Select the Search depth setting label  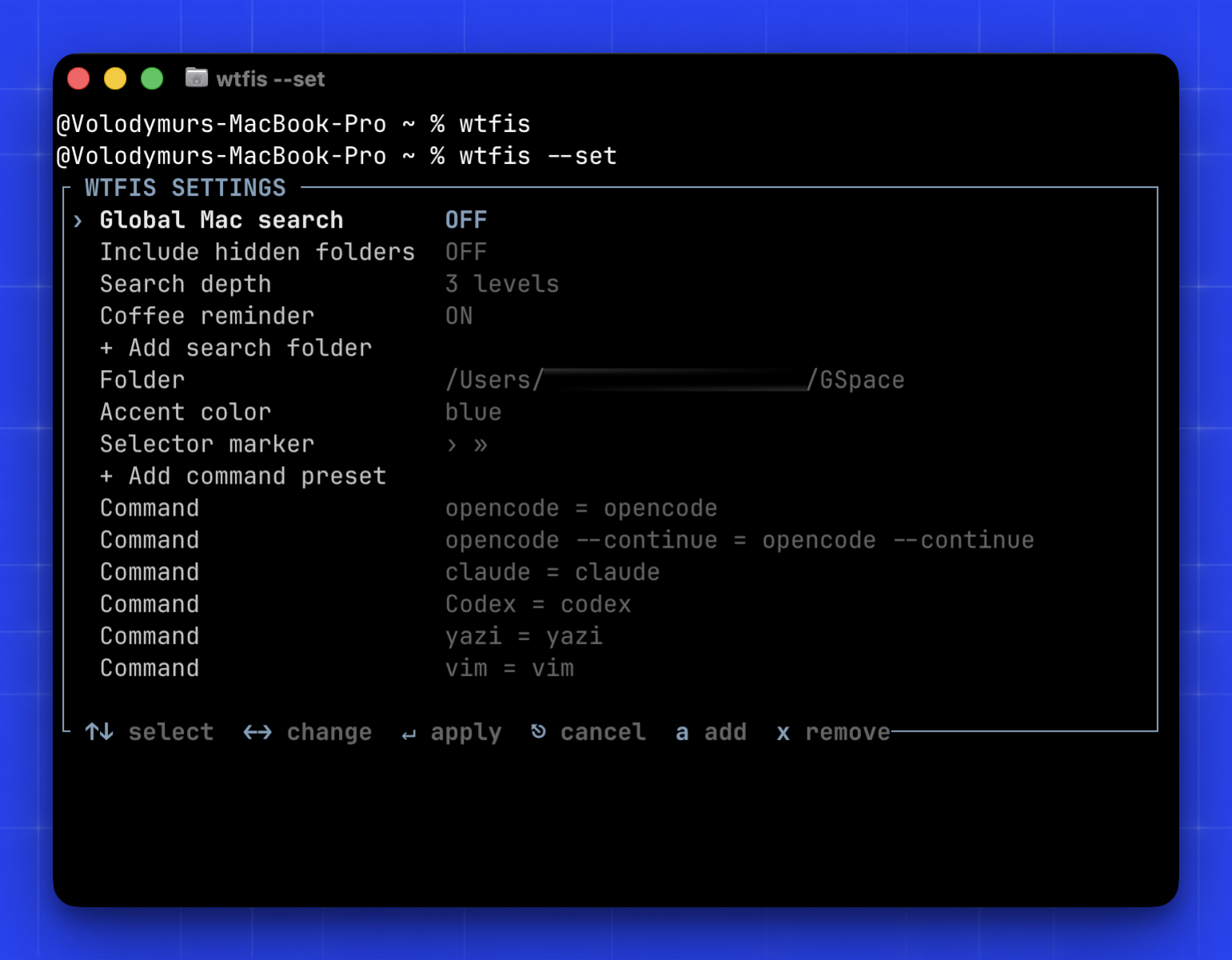(x=185, y=284)
